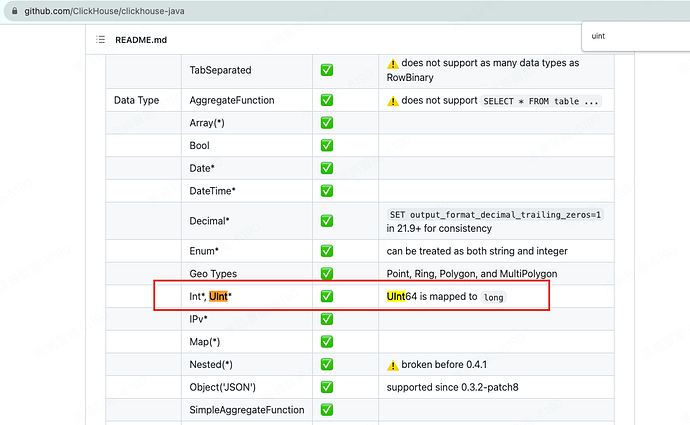Viewport: 690px width, 425px height.
Task: Click the Enum* cell
Action: (x=247, y=251)
